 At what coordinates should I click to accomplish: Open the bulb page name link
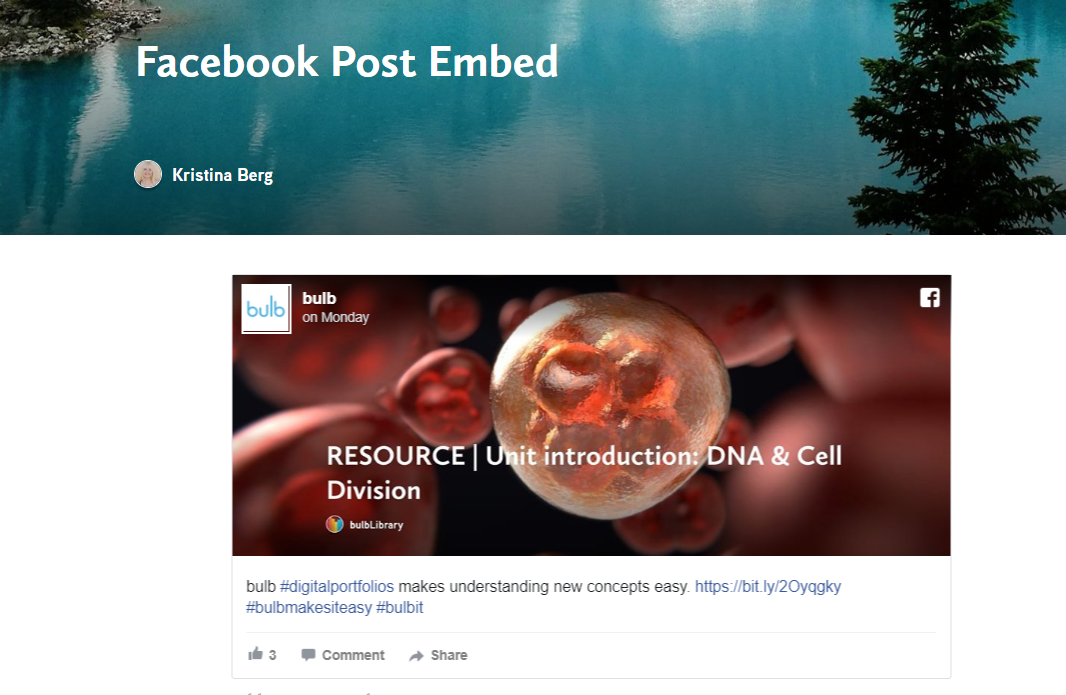pos(319,298)
